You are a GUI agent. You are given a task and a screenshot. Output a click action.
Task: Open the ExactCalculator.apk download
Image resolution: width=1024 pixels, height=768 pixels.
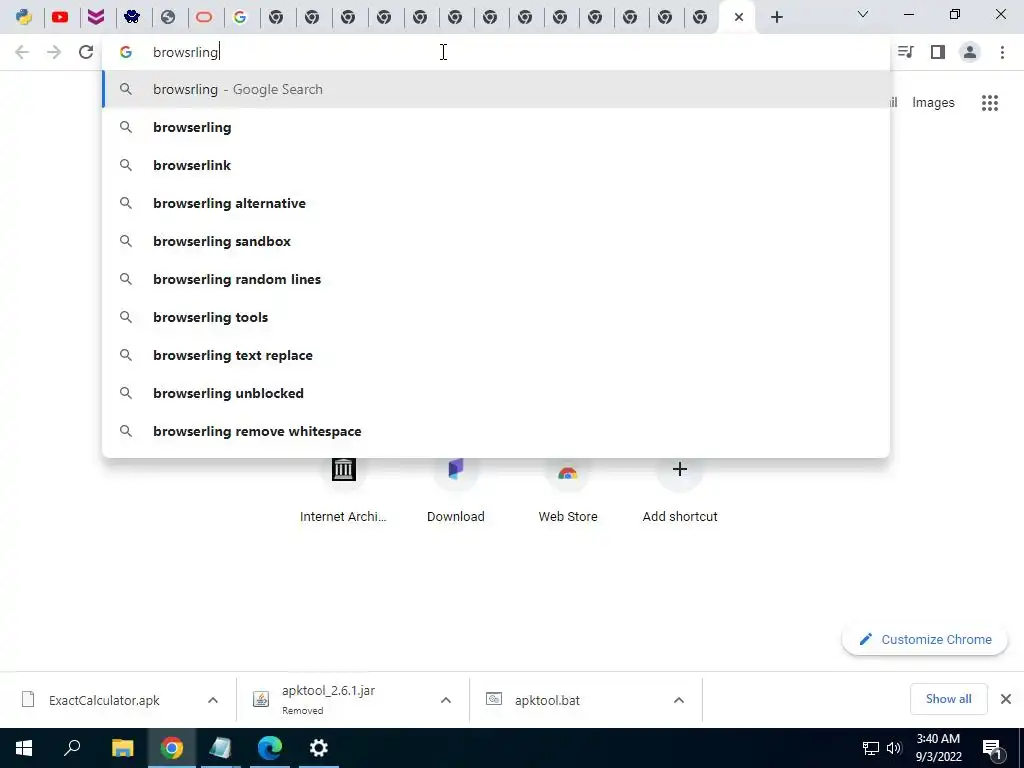tap(104, 700)
